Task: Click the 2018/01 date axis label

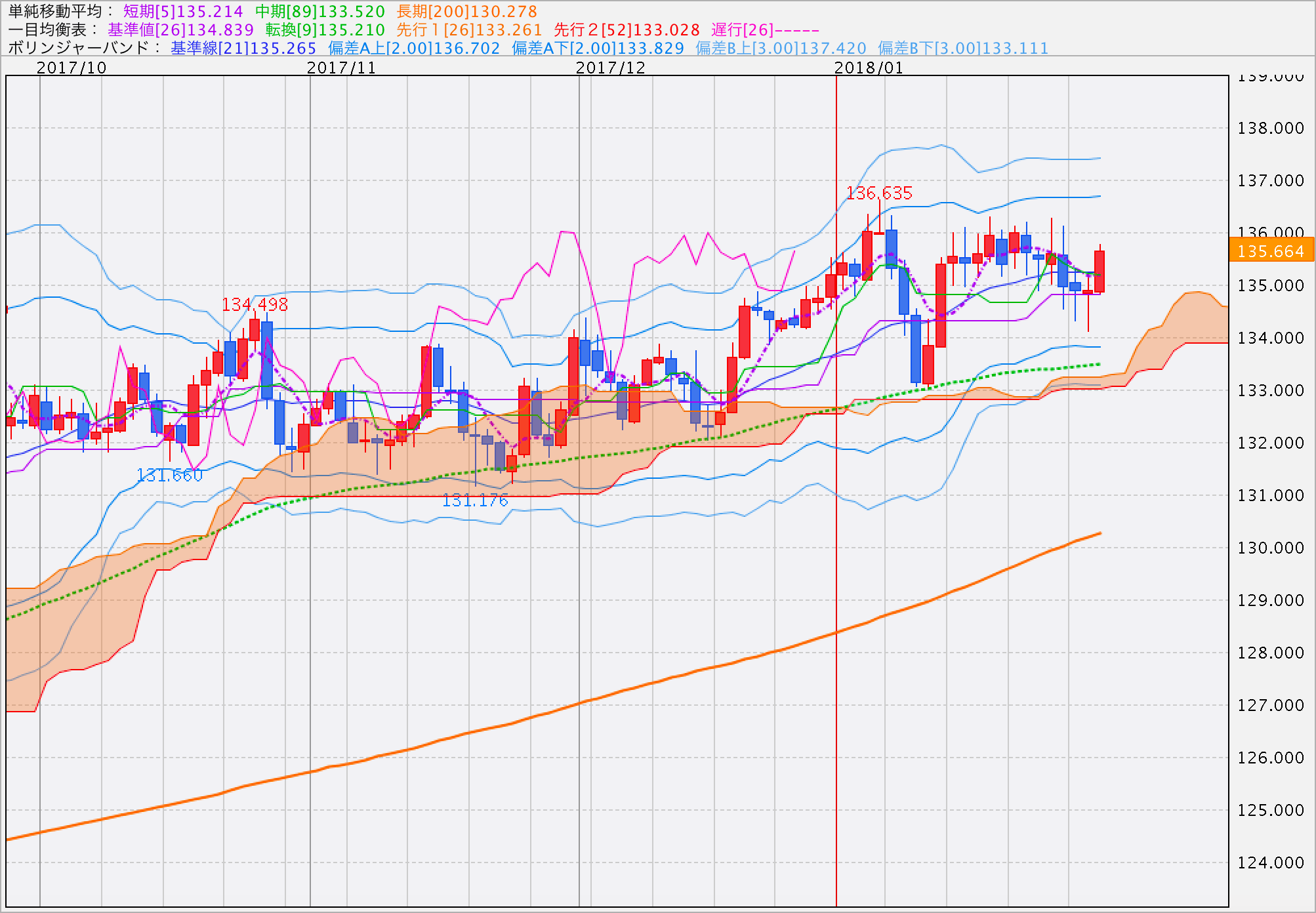Action: (x=869, y=68)
